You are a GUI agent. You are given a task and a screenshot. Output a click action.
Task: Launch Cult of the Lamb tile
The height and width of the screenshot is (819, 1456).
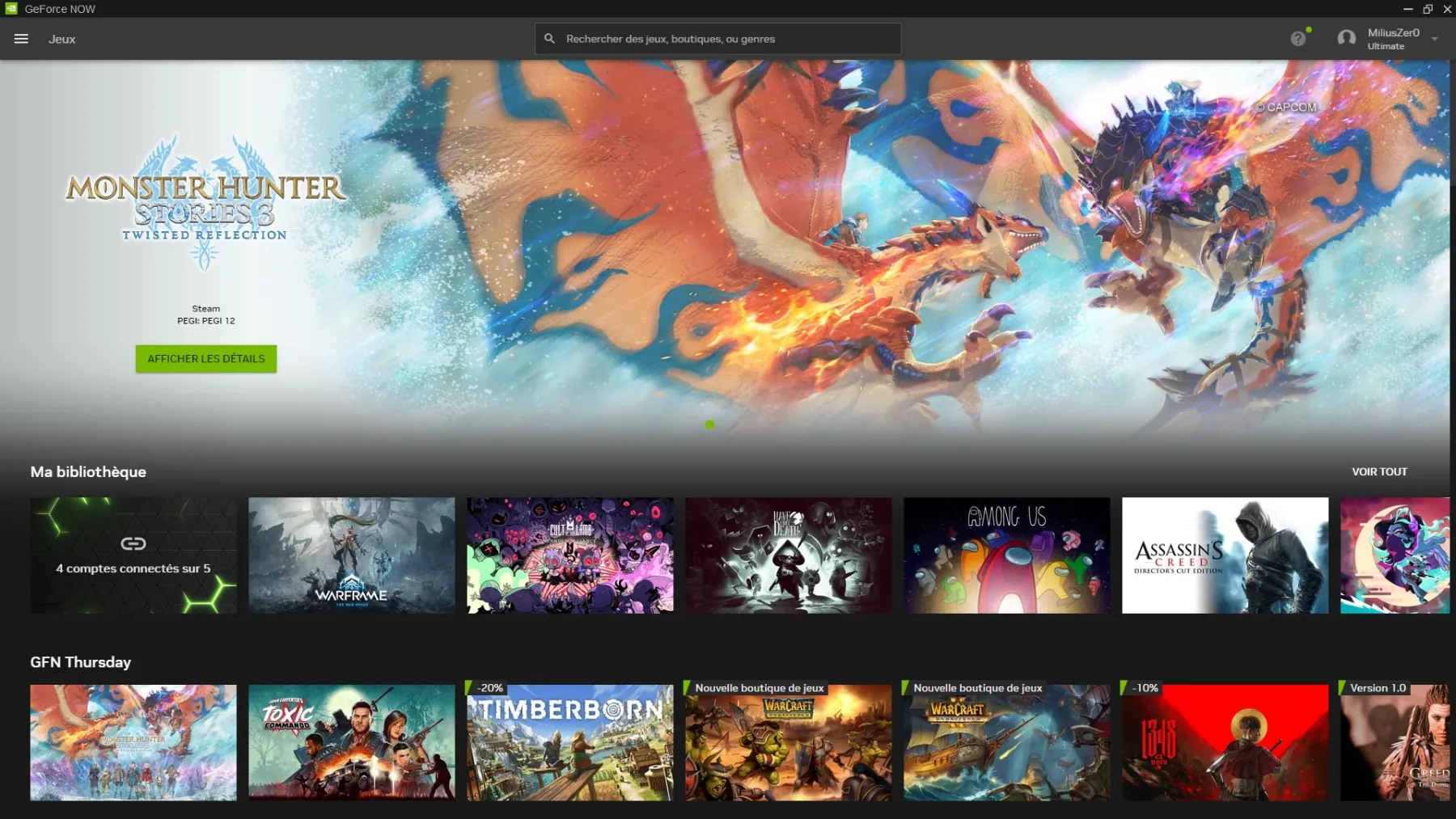[x=570, y=555]
